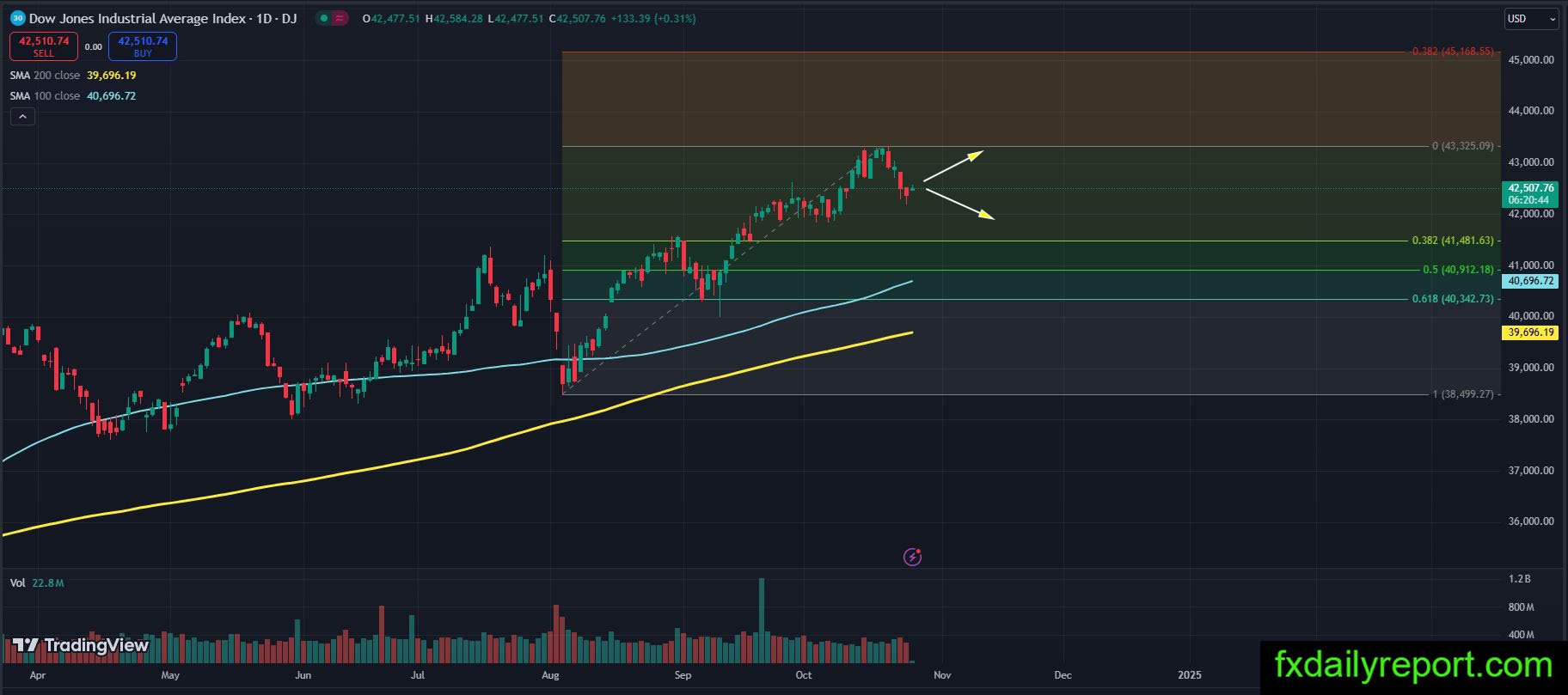Click the open price O42,477.51
The image size is (1568, 695).
(391, 18)
